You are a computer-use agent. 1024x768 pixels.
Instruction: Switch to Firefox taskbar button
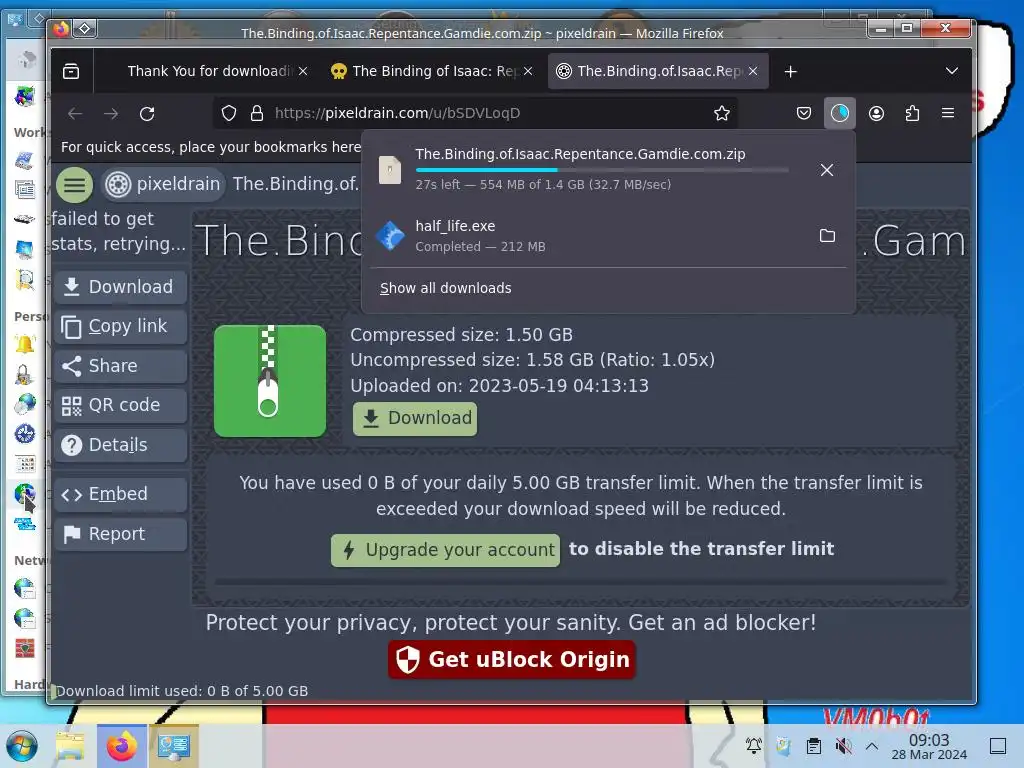pos(122,746)
